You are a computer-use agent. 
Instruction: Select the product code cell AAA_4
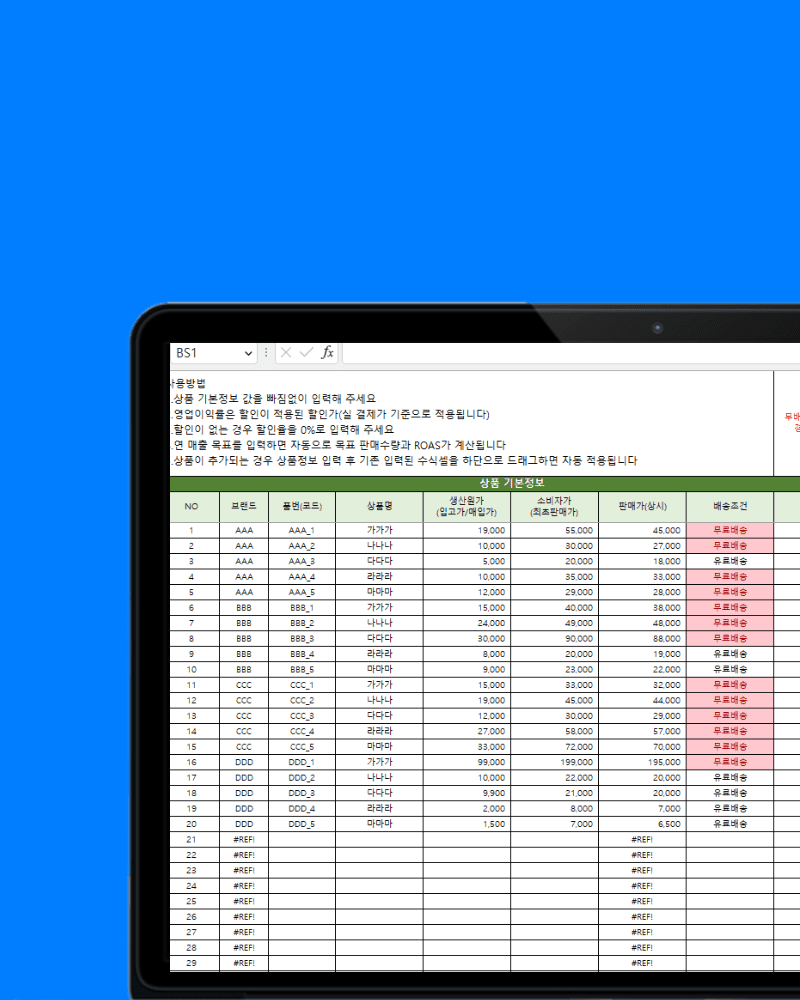(302, 577)
